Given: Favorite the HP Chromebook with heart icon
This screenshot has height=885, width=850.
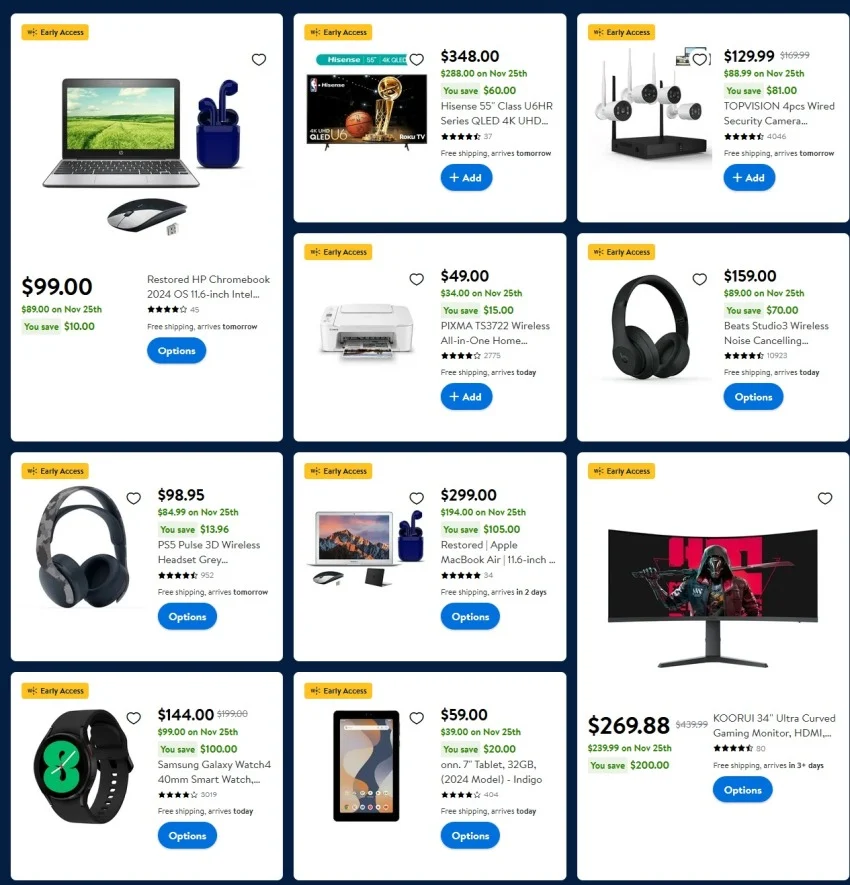Looking at the screenshot, I should (258, 59).
